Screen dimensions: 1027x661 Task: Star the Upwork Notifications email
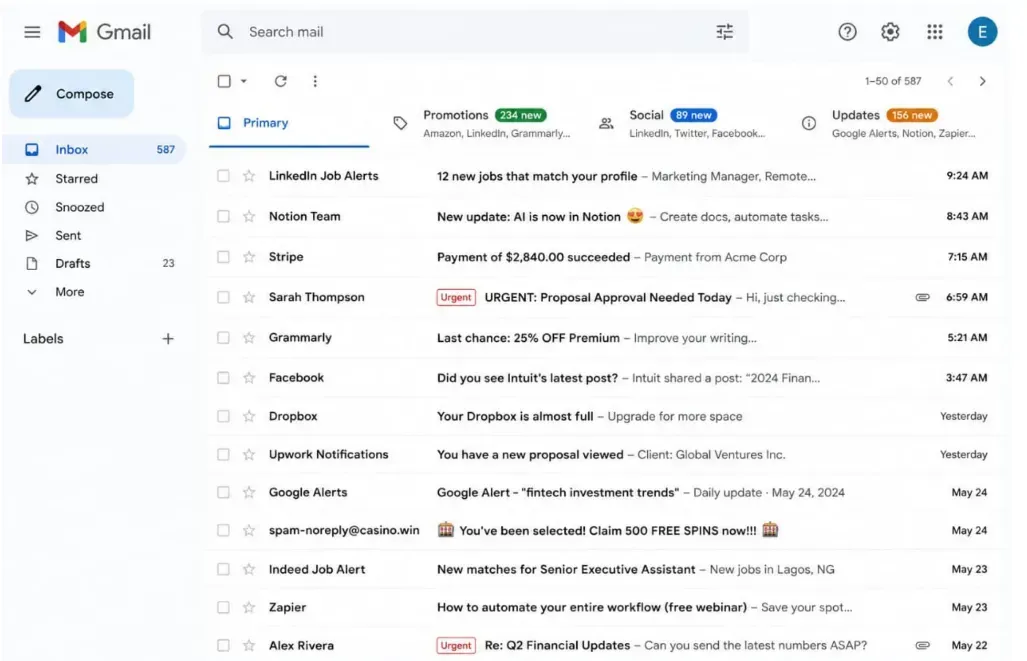(249, 454)
